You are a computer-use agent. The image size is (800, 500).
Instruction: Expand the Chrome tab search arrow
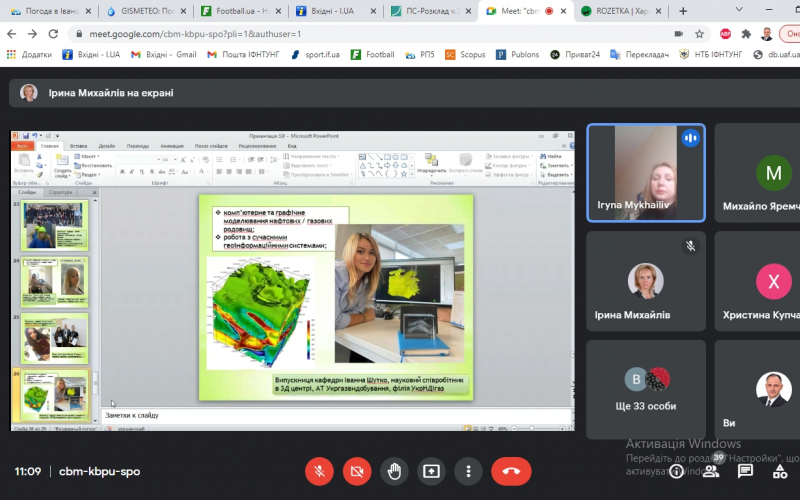(739, 10)
